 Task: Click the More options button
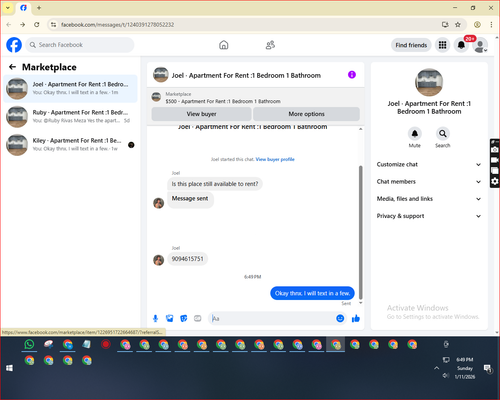pyautogui.click(x=306, y=114)
